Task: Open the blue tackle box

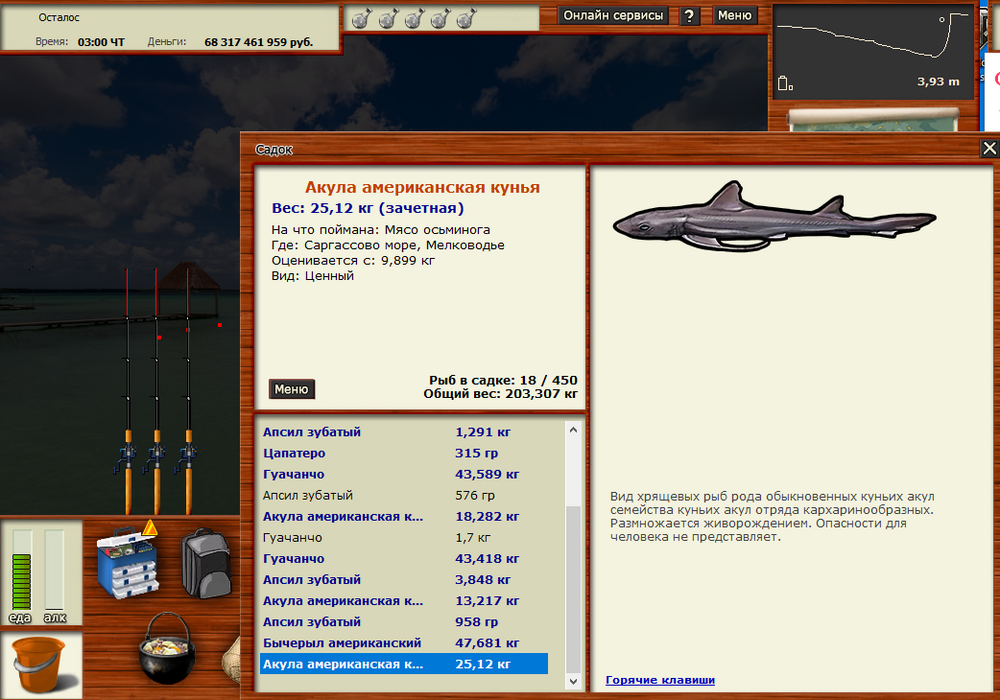Action: pyautogui.click(x=126, y=566)
